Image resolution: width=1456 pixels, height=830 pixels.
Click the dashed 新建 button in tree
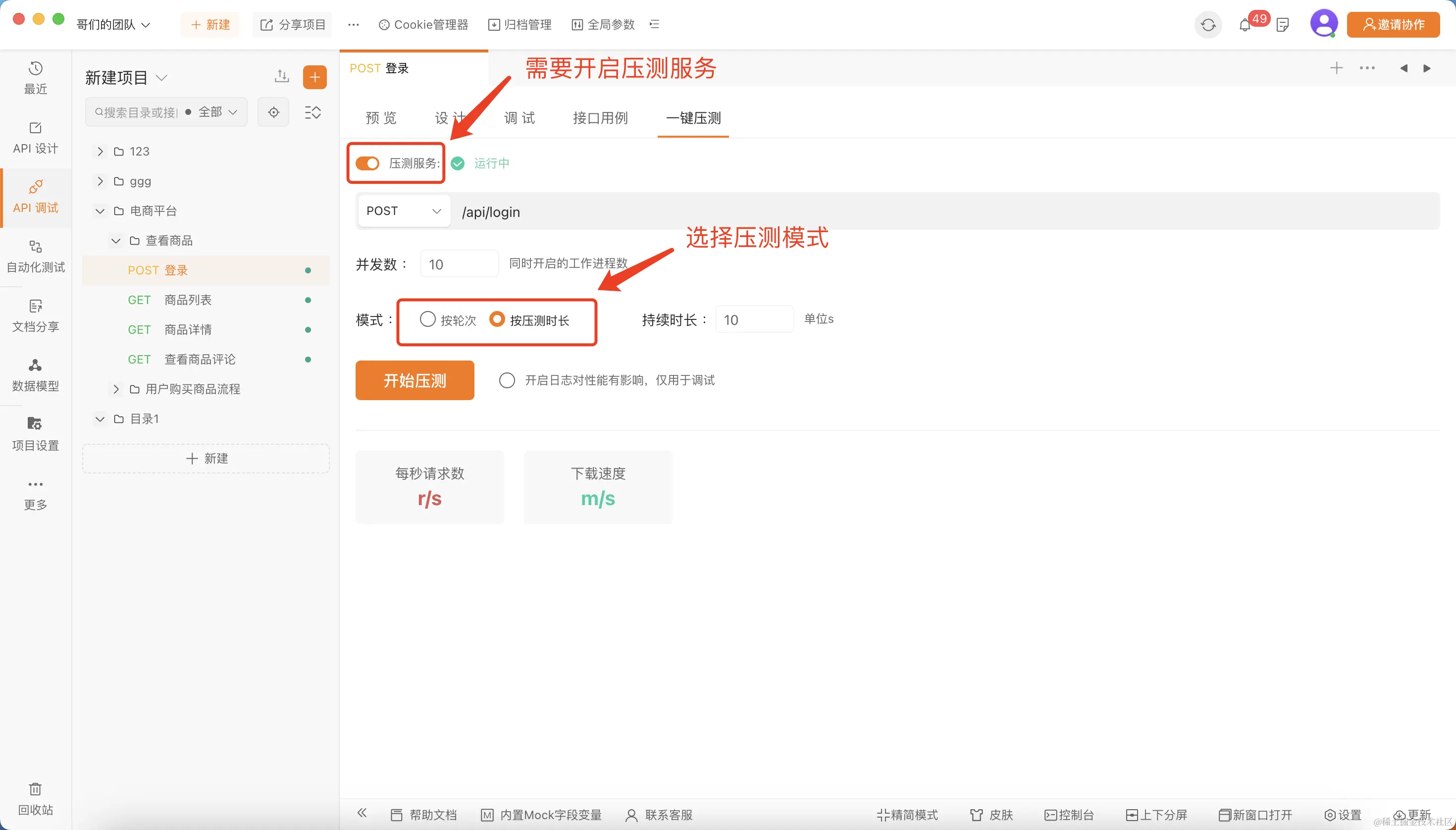[x=207, y=458]
